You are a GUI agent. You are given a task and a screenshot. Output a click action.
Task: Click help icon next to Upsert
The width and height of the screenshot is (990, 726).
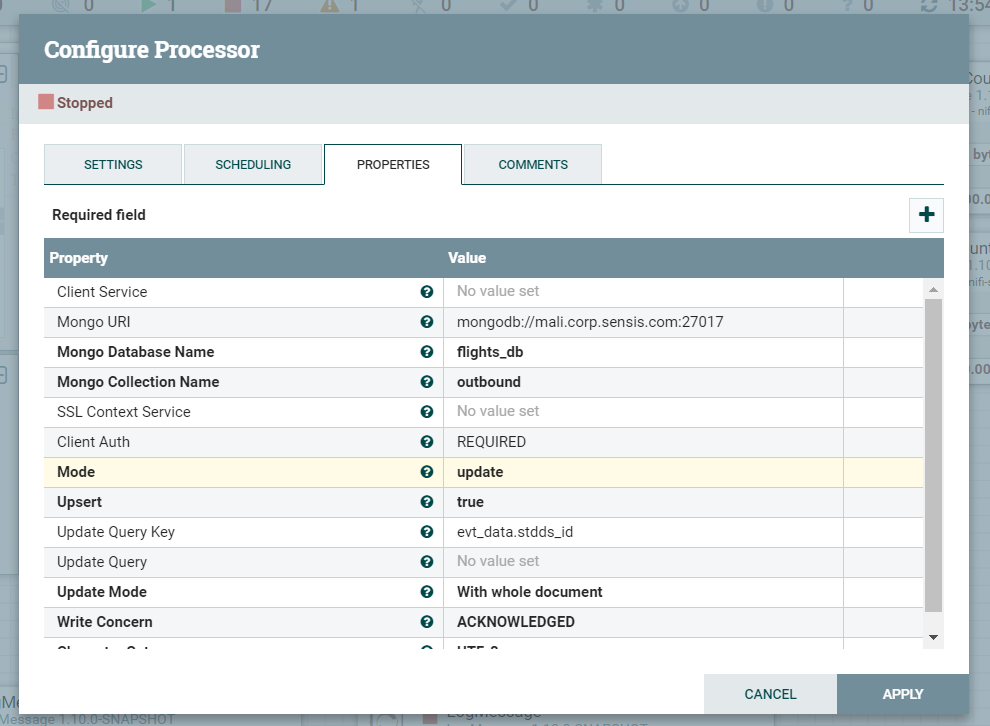(x=427, y=502)
